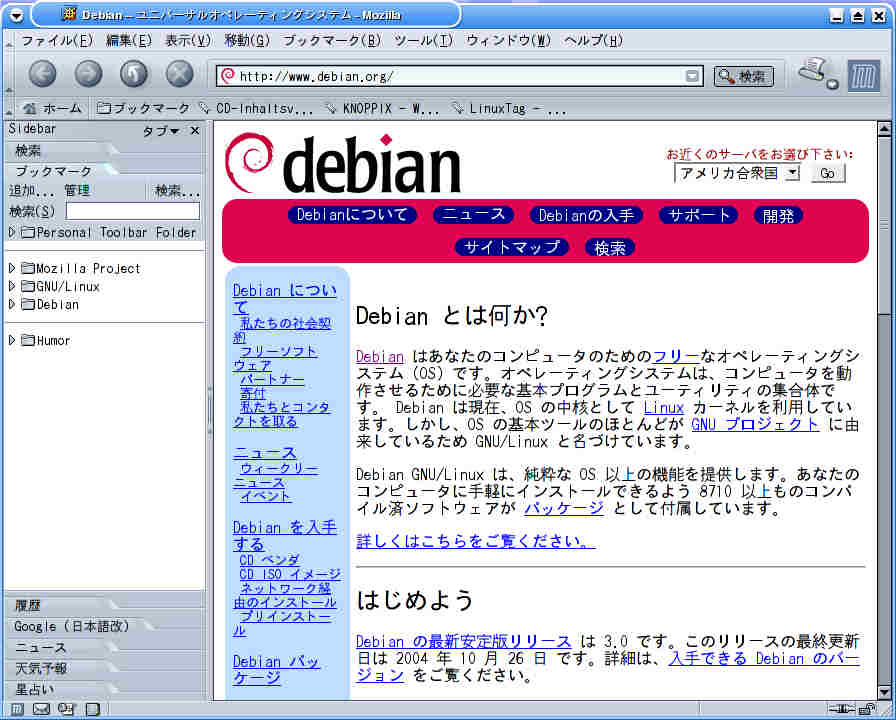Open the CD-Inhaltsv... bookmark
Image resolution: width=896 pixels, height=720 pixels.
click(x=257, y=108)
